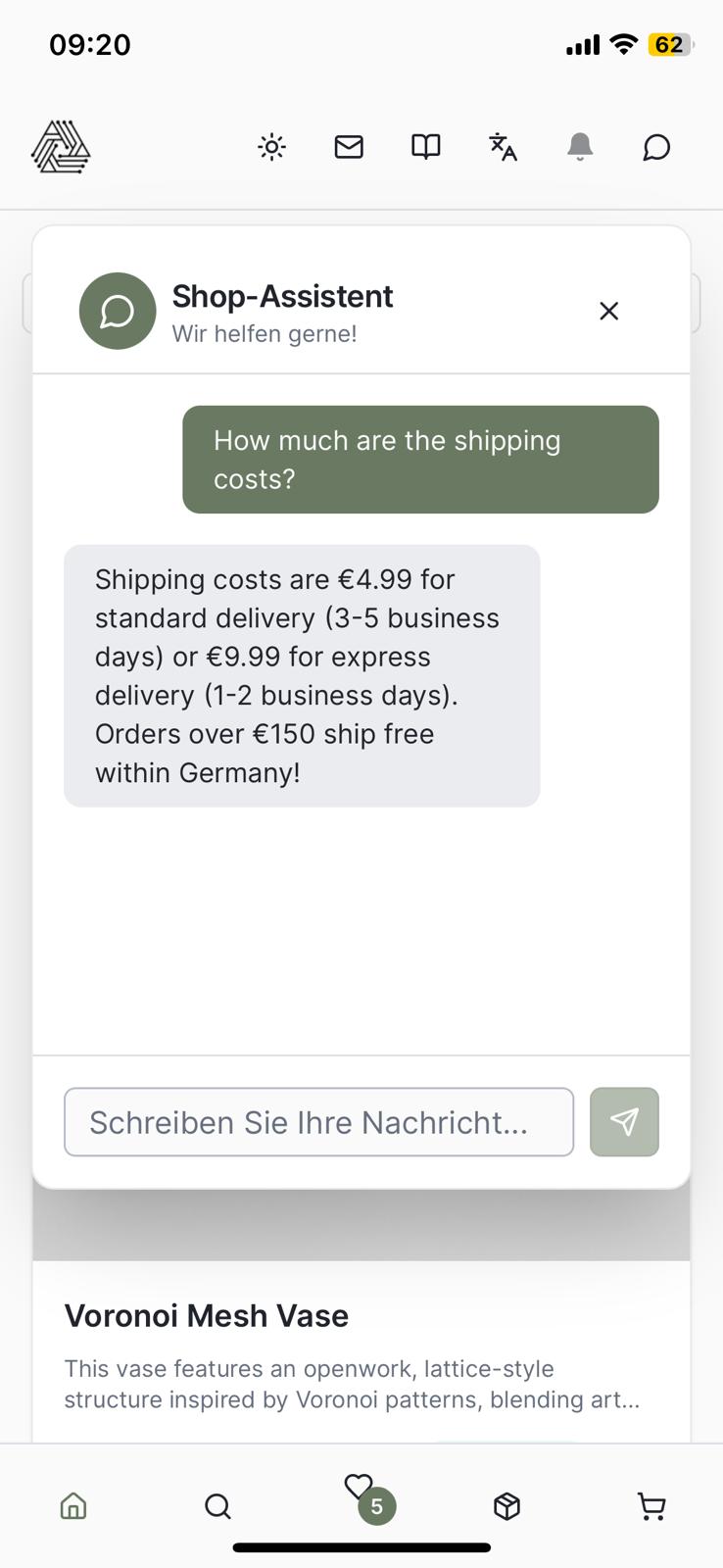Click the Shop-Assistent avatar icon
This screenshot has width=723, height=1568.
pos(118,311)
